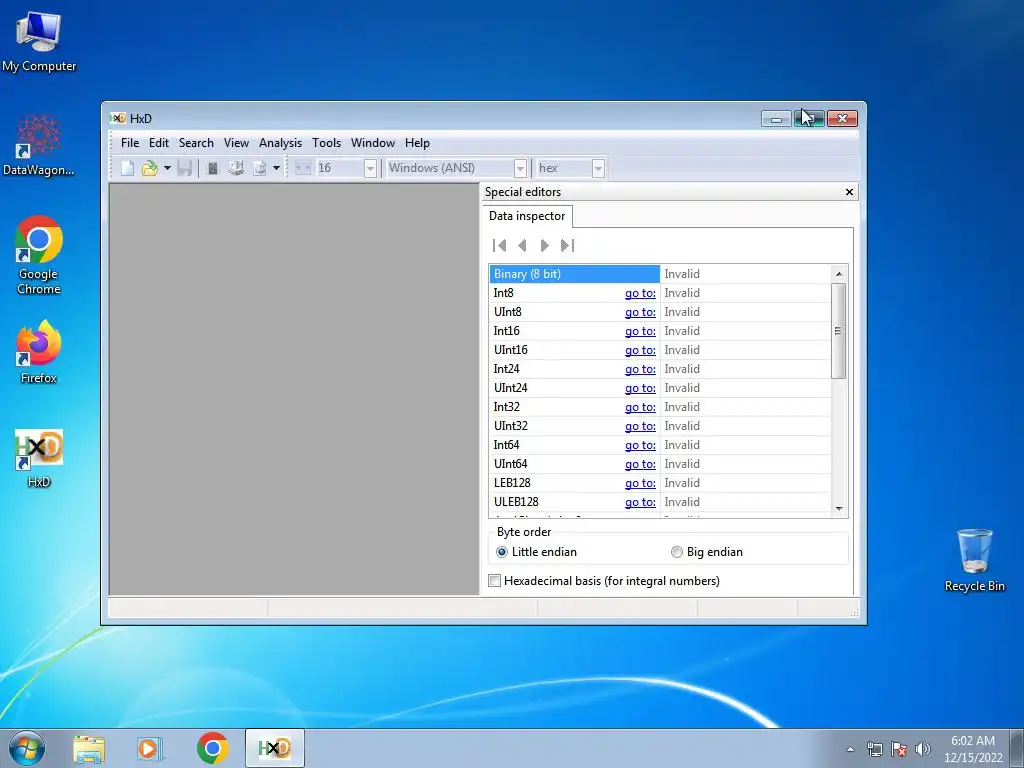Click go to link for LEB128

click(x=640, y=483)
